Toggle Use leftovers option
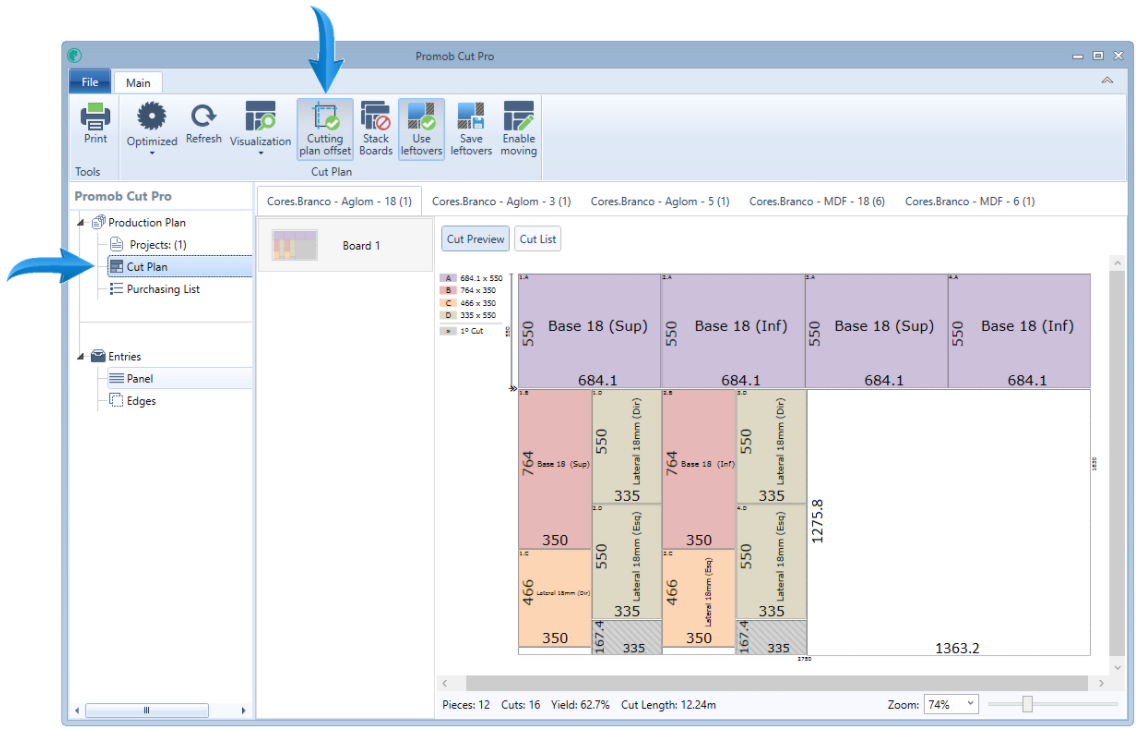Viewport: 1136px width, 730px height. coord(421,129)
